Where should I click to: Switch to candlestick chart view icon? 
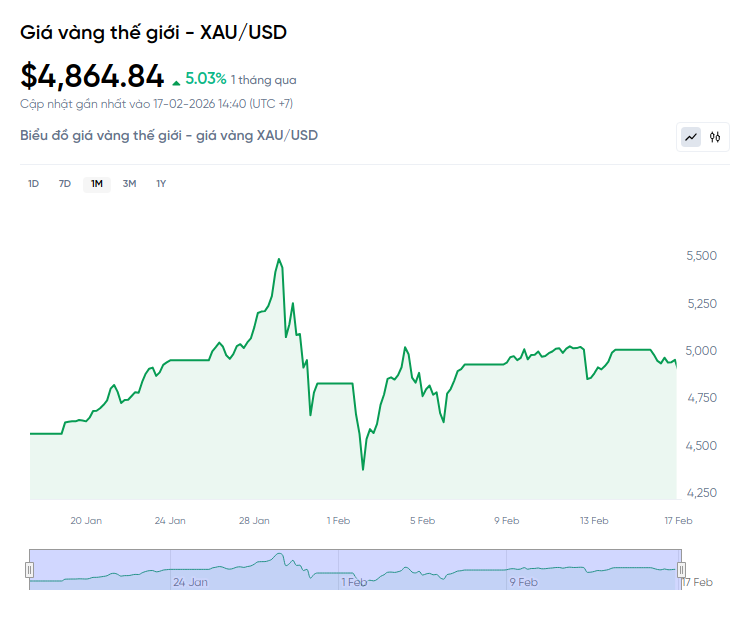point(715,137)
